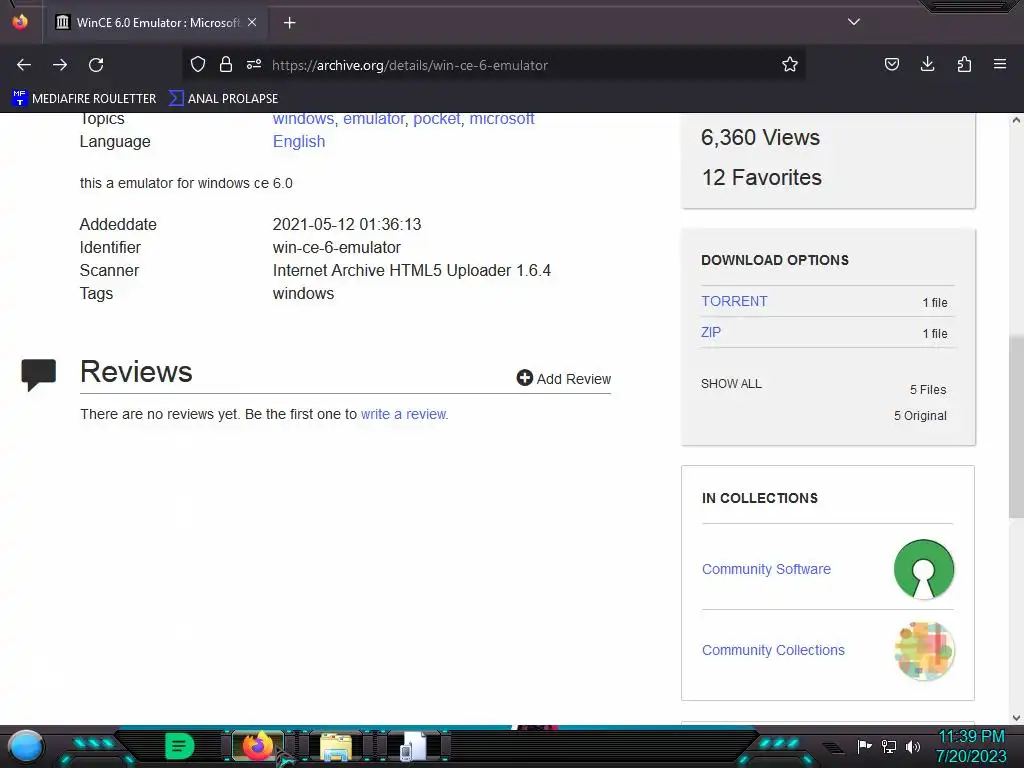The image size is (1024, 768).
Task: Open the site permissions icon in address bar
Action: (254, 64)
